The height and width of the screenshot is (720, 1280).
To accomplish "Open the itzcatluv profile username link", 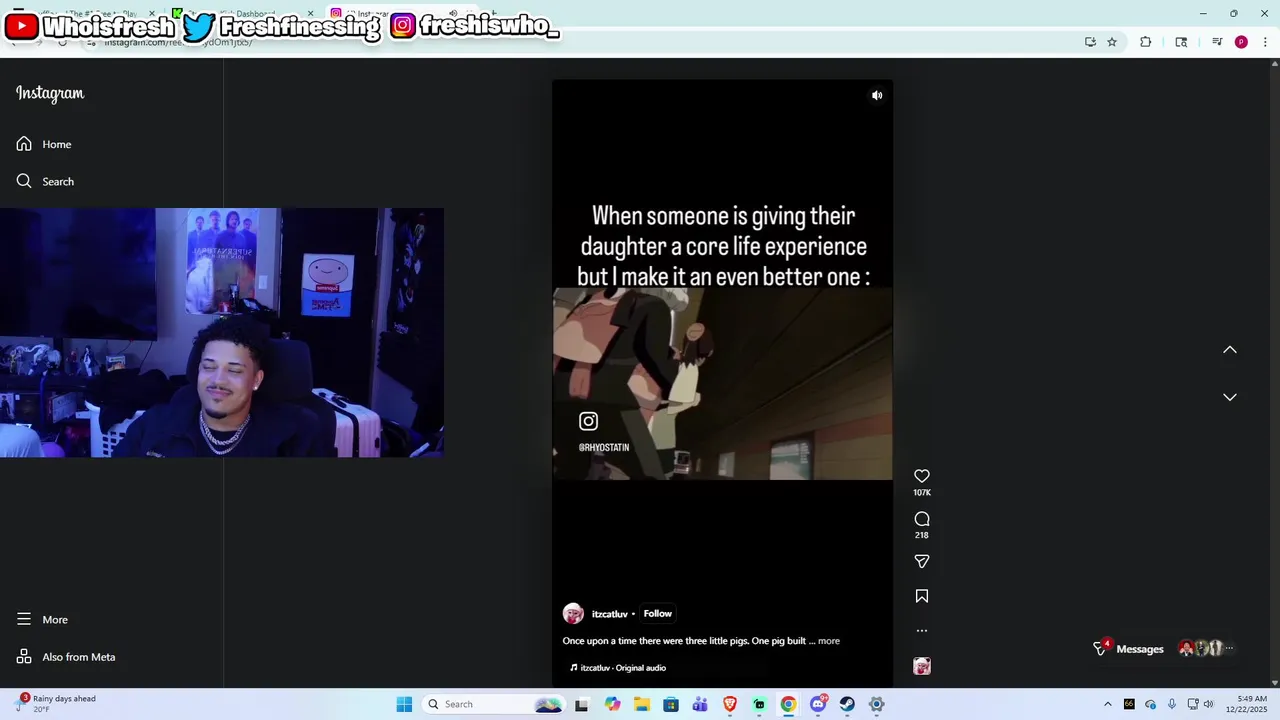I will tap(610, 614).
